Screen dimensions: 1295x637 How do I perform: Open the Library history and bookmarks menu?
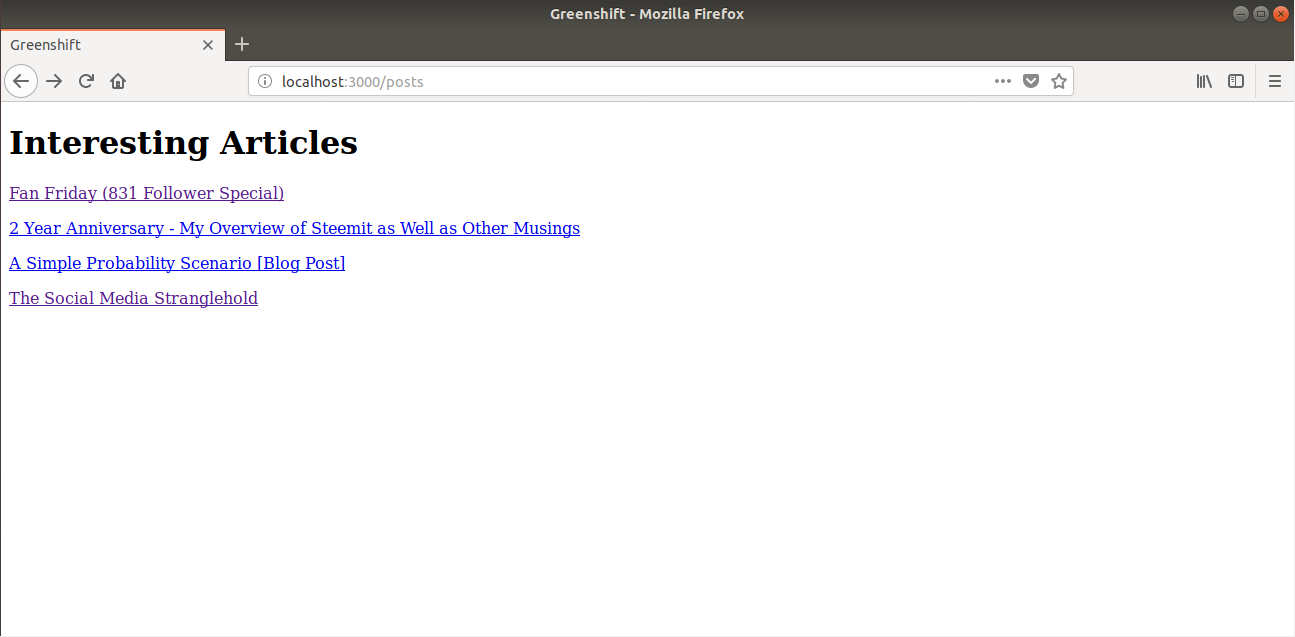pos(1204,81)
